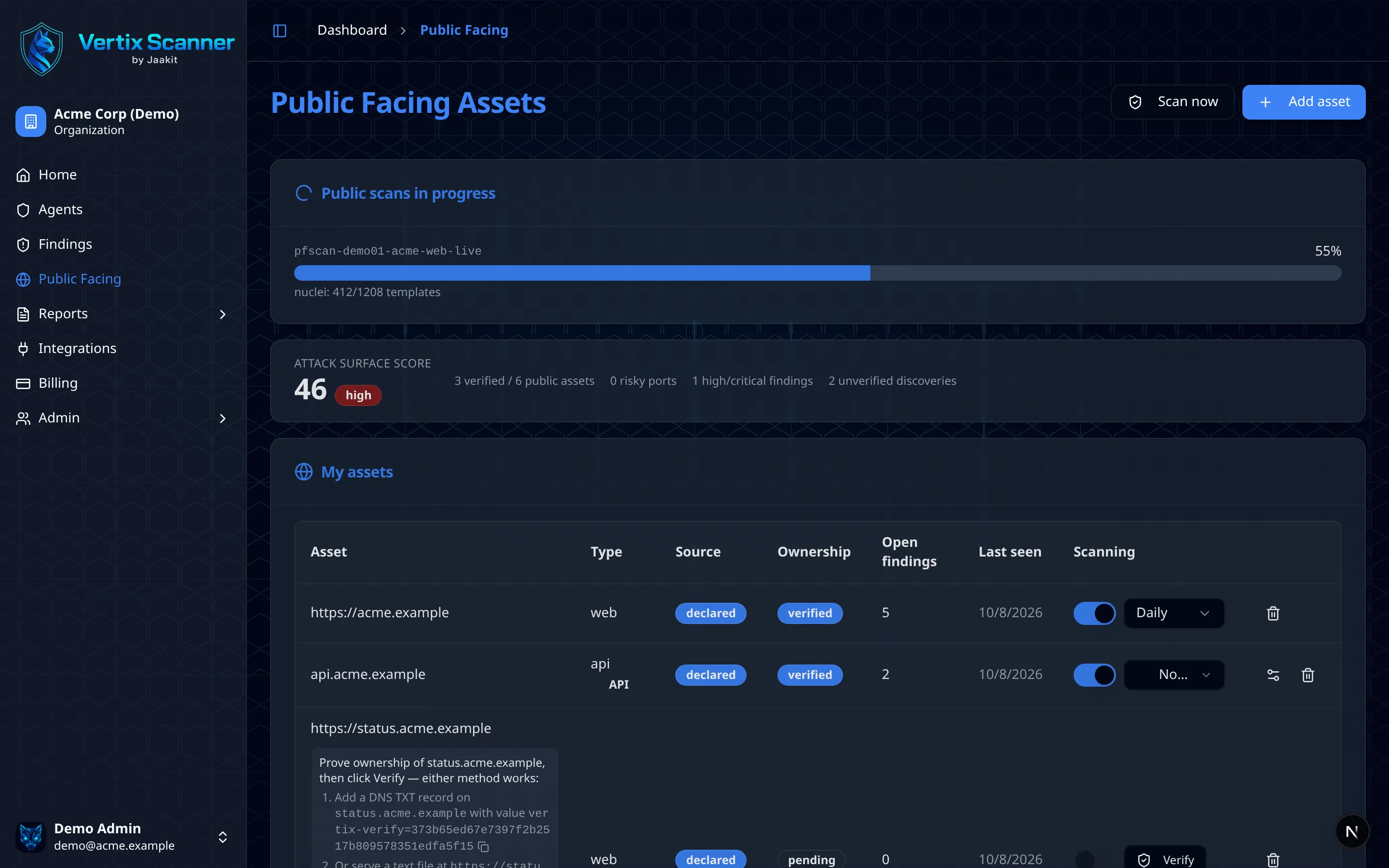This screenshot has height=868, width=1389.
Task: Click the verified badge for https://acme.example
Action: click(x=810, y=613)
